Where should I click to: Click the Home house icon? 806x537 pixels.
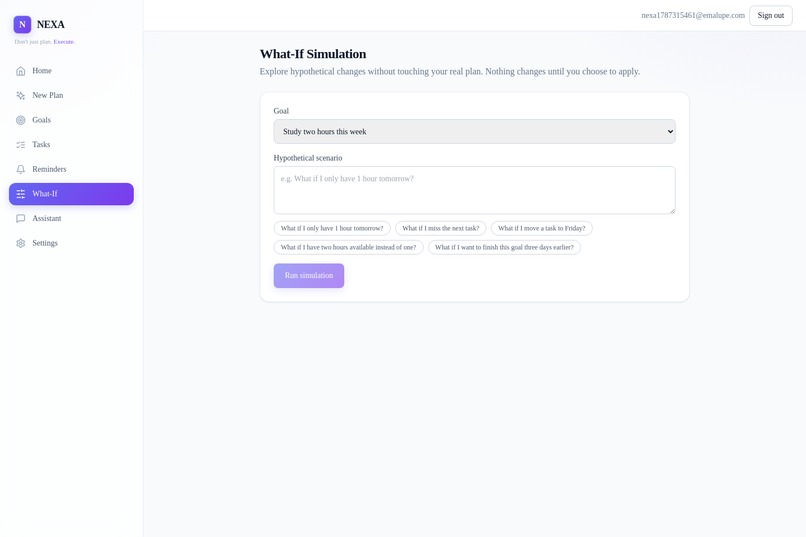pyautogui.click(x=21, y=71)
